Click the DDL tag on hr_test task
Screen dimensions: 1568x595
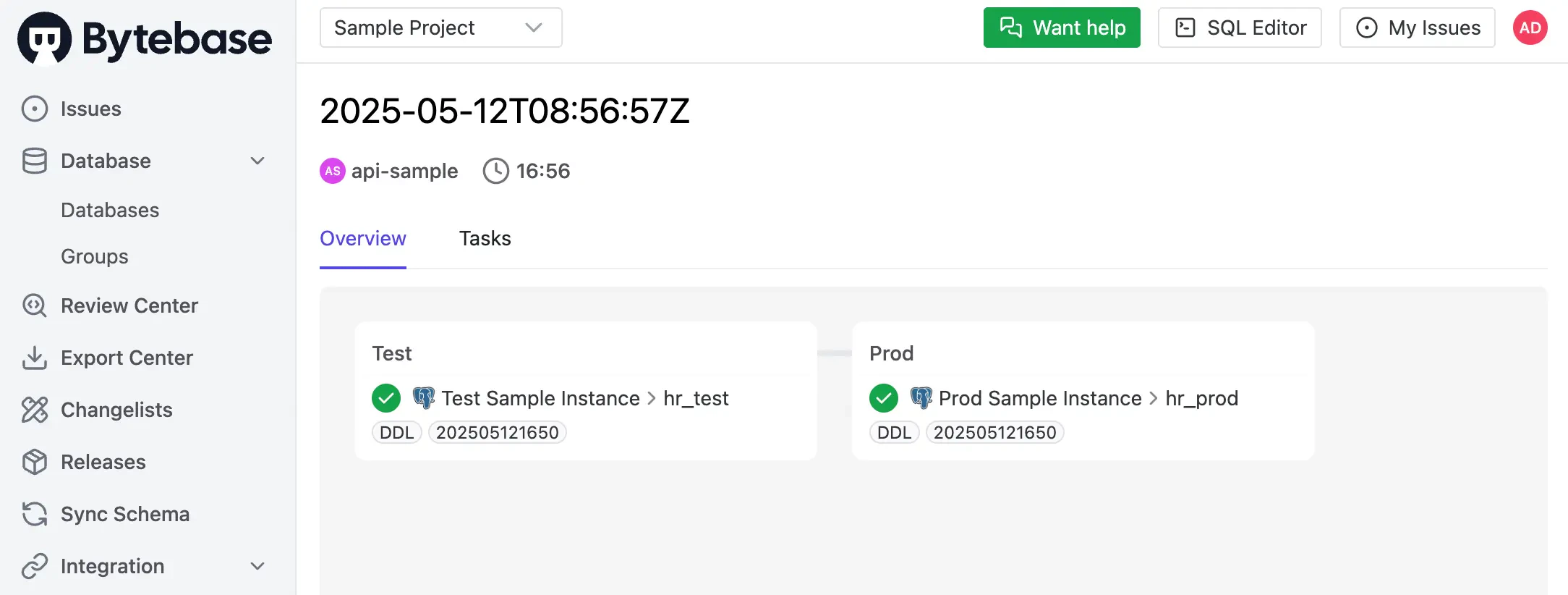[x=396, y=432]
